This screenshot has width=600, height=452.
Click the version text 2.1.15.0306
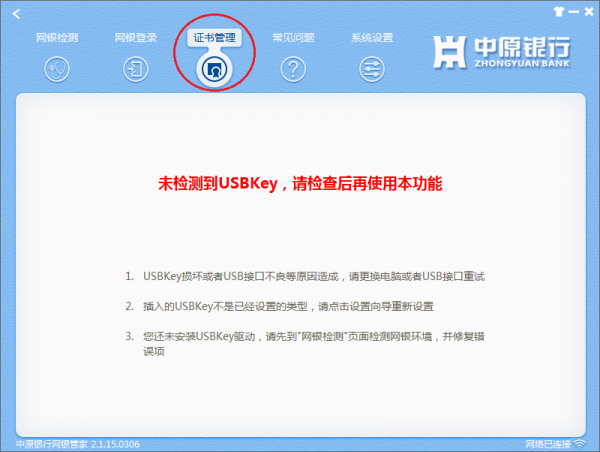[x=115, y=444]
